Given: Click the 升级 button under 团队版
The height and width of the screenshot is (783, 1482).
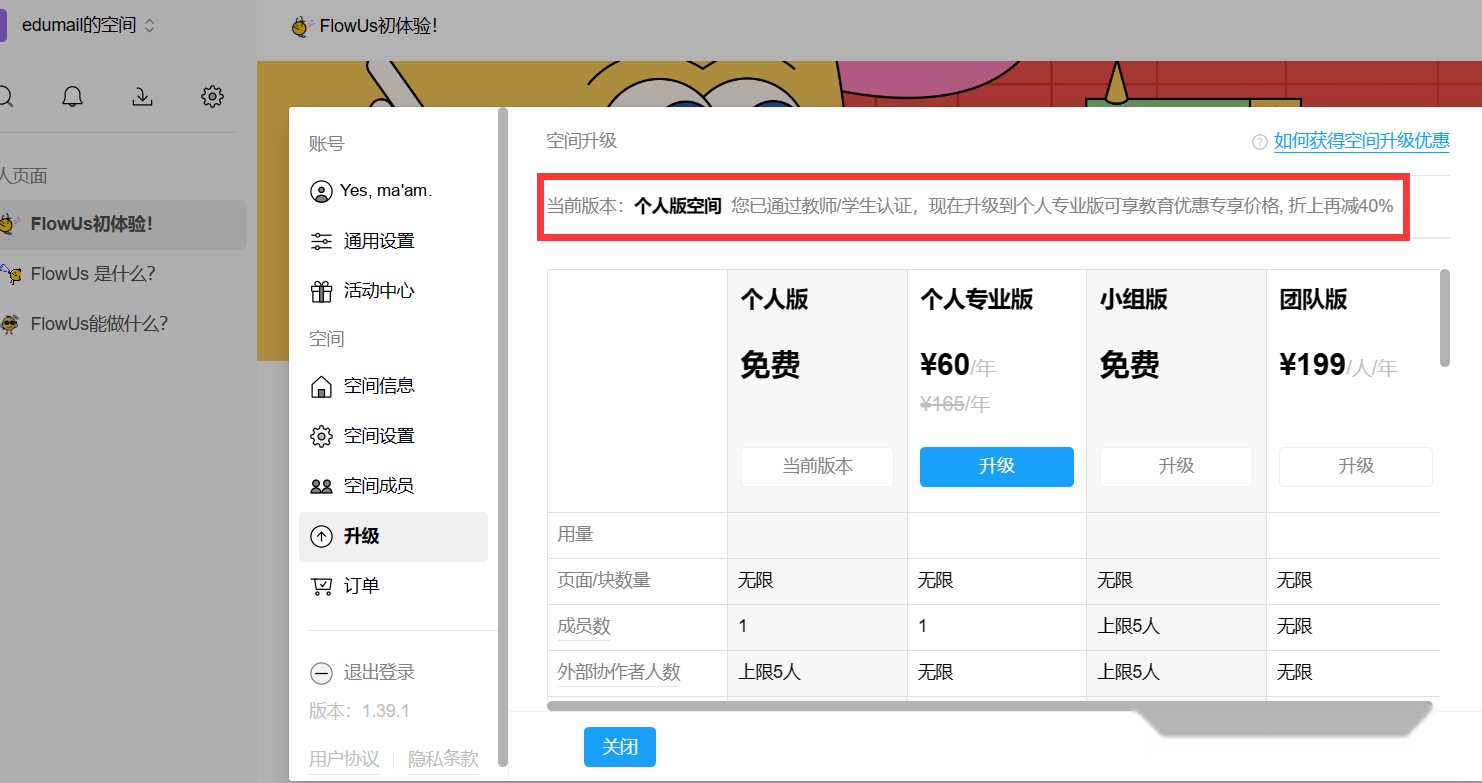Looking at the screenshot, I should (x=1356, y=466).
